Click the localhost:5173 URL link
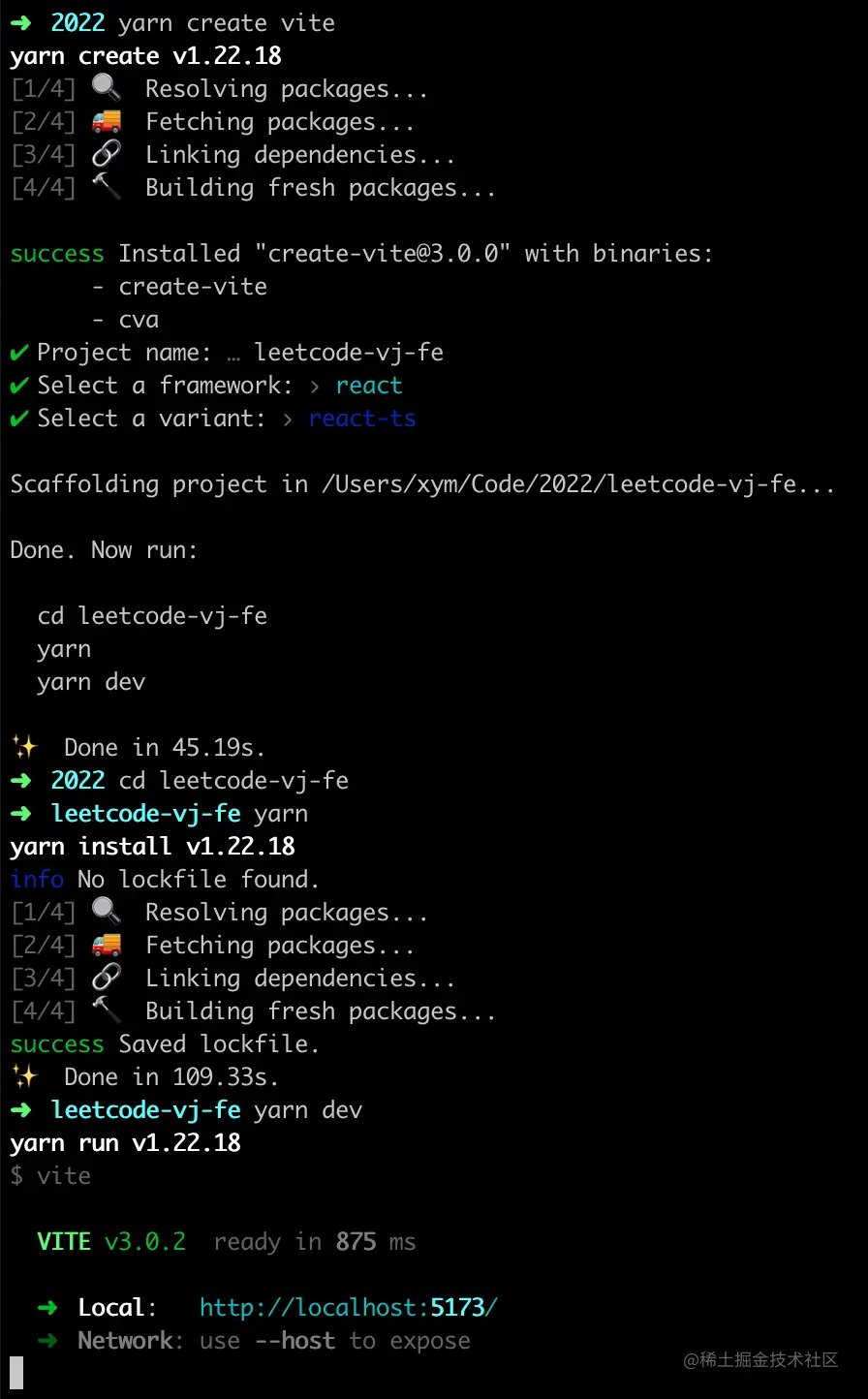This screenshot has width=868, height=1399. point(349,1308)
